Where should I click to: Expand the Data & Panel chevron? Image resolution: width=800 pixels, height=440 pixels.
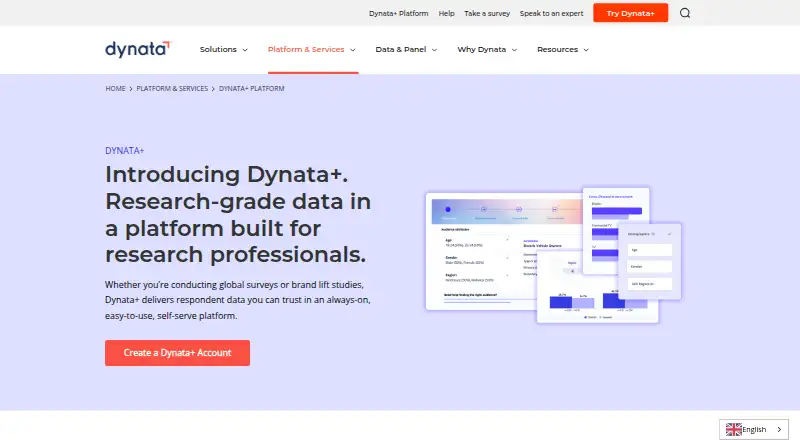tap(434, 50)
